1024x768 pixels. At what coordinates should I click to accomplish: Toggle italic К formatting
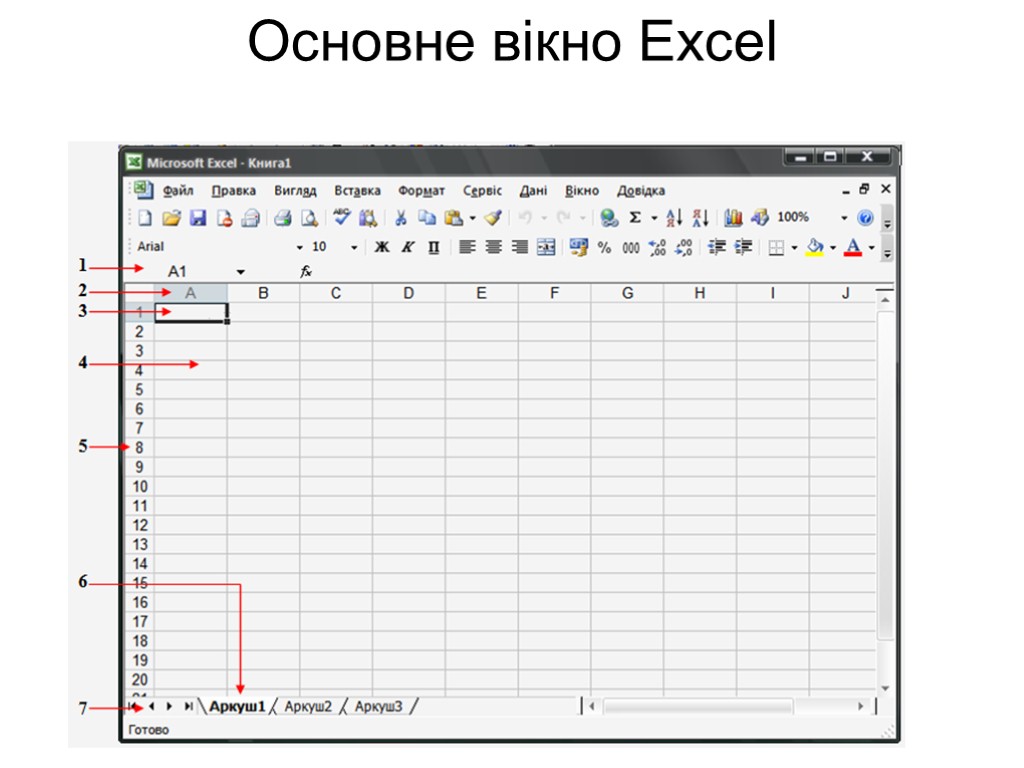[408, 247]
